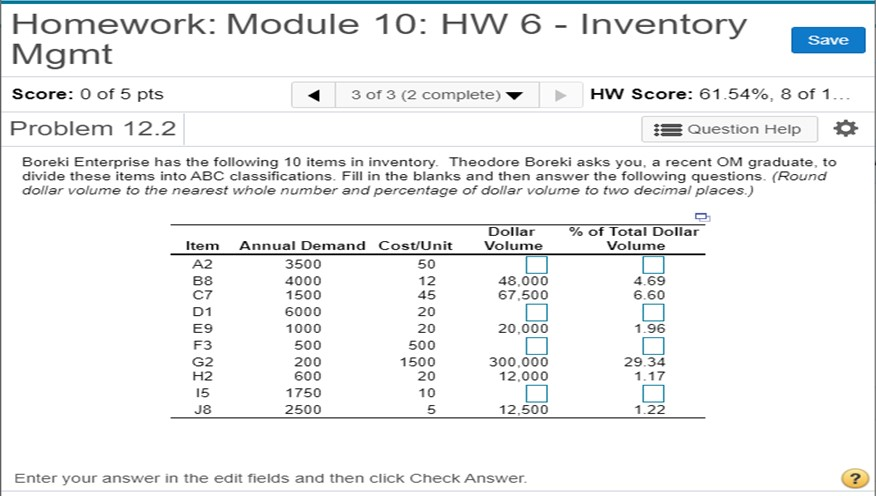The image size is (876, 496).
Task: Click the '67,500' dollar volume for C7
Action: pos(523,295)
